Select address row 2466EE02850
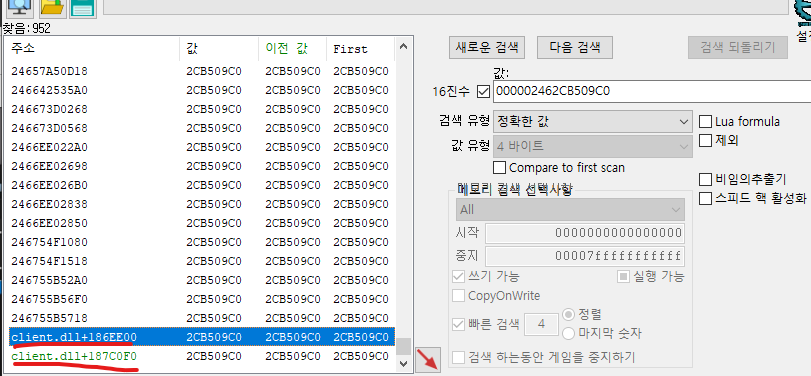This screenshot has height=376, width=811. click(x=201, y=223)
